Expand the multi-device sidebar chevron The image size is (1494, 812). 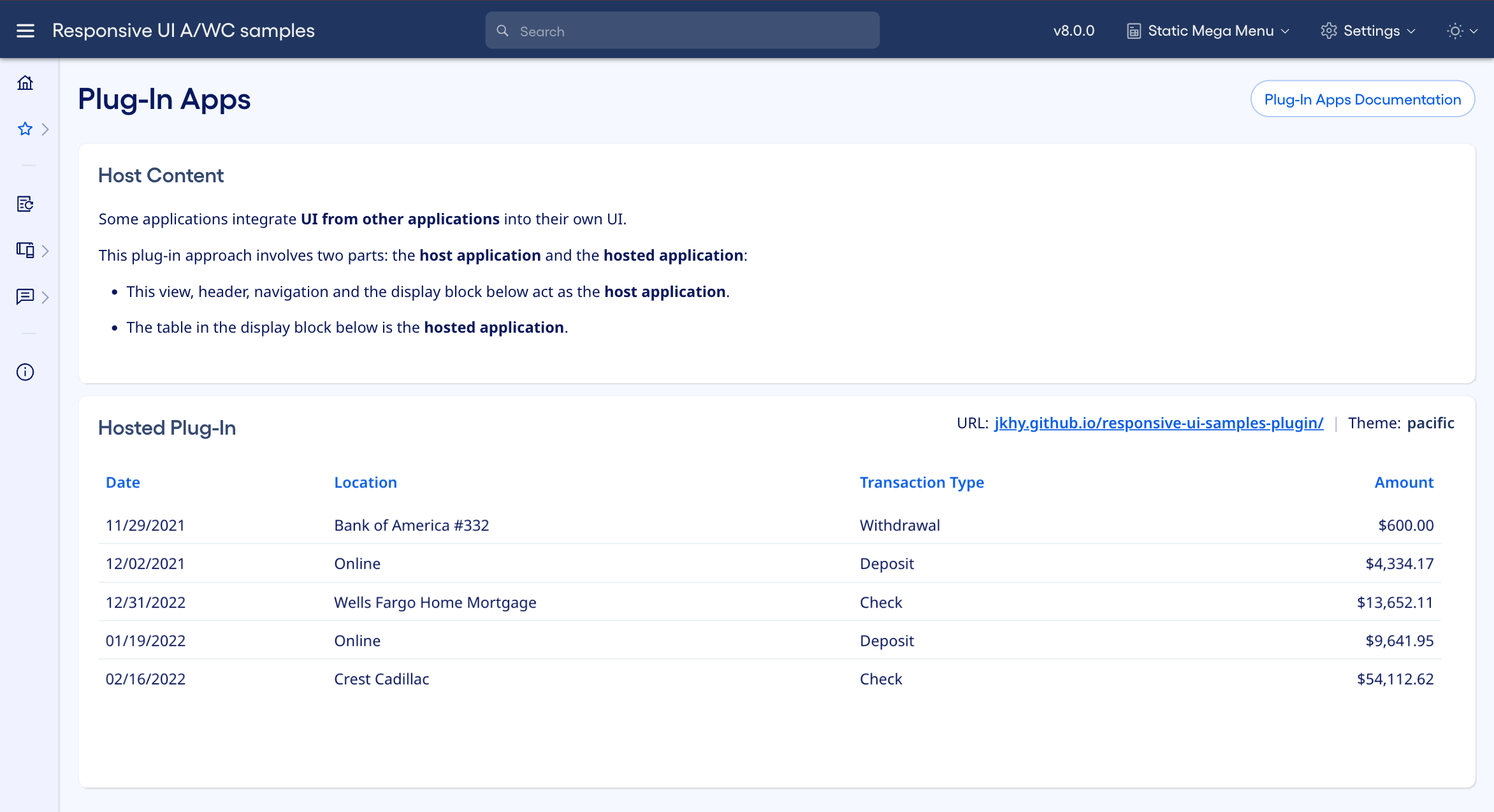pyautogui.click(x=46, y=251)
